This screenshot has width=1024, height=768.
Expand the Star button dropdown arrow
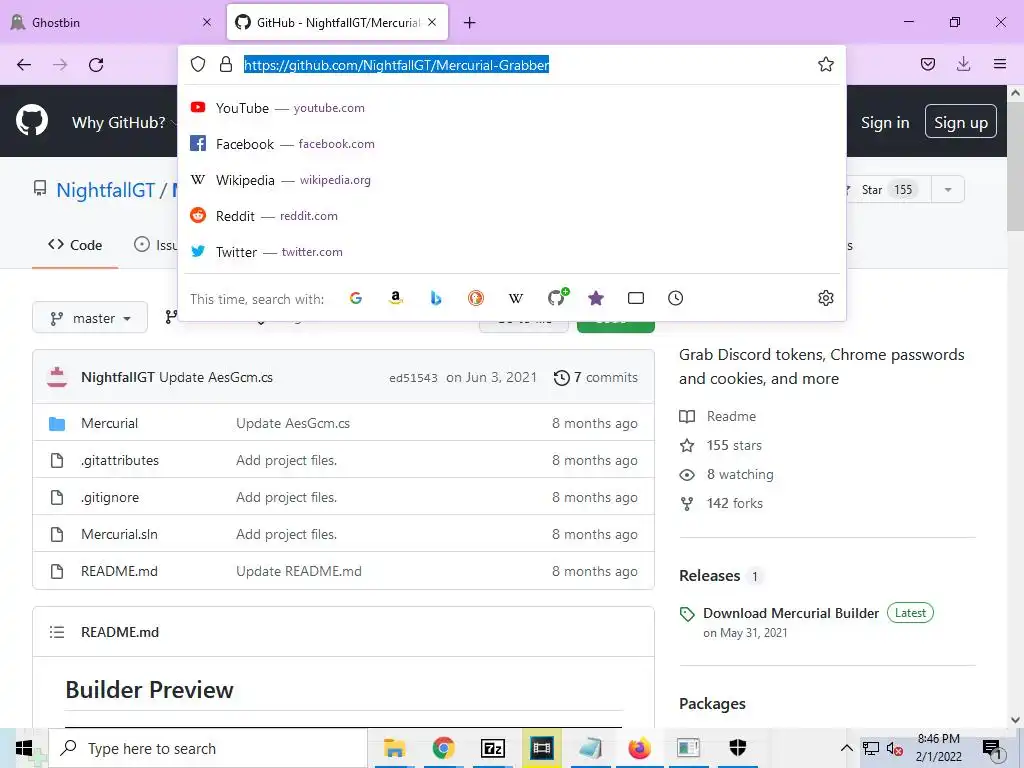click(x=948, y=189)
